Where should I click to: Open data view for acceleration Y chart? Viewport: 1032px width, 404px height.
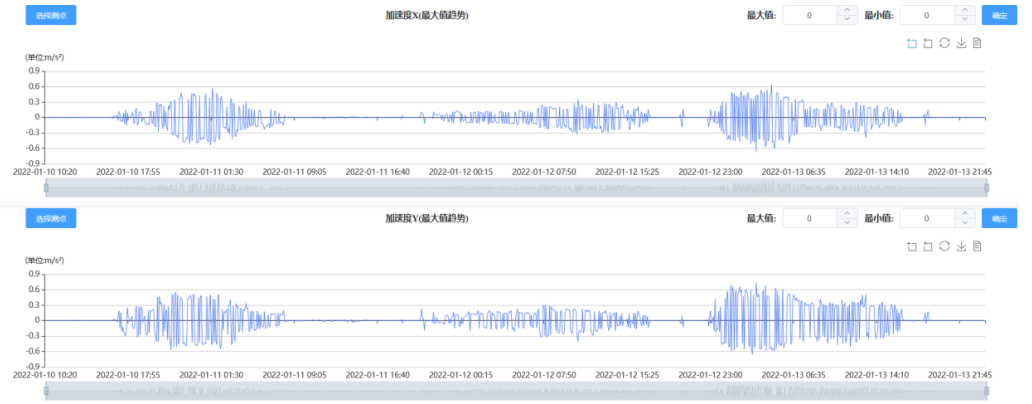pyautogui.click(x=977, y=246)
